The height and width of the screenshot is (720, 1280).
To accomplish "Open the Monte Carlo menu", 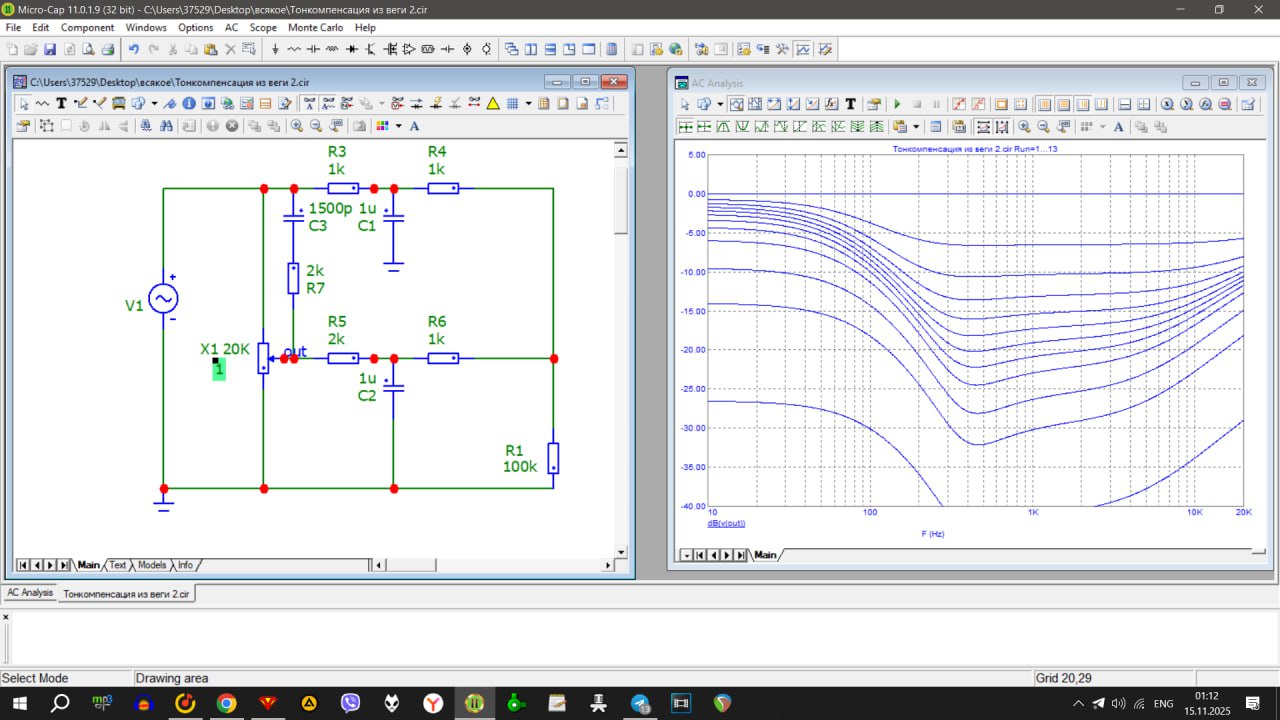I will click(x=316, y=27).
